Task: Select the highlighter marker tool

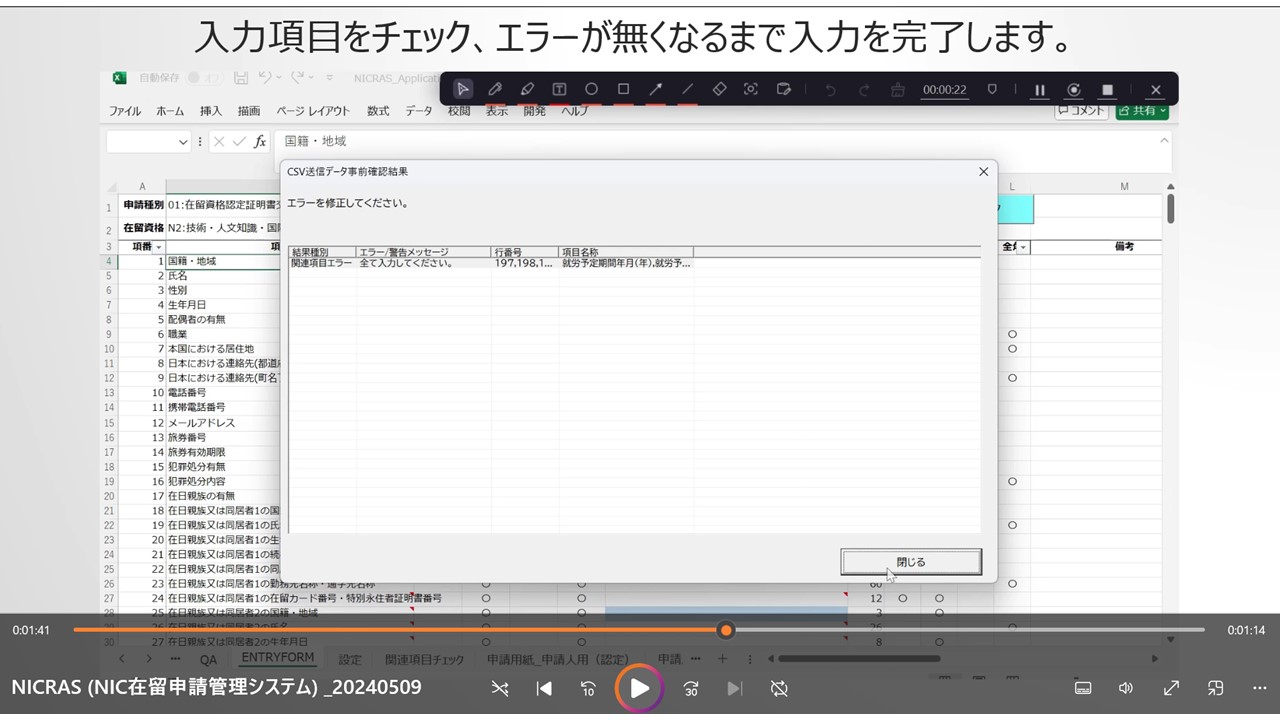Action: coord(527,89)
